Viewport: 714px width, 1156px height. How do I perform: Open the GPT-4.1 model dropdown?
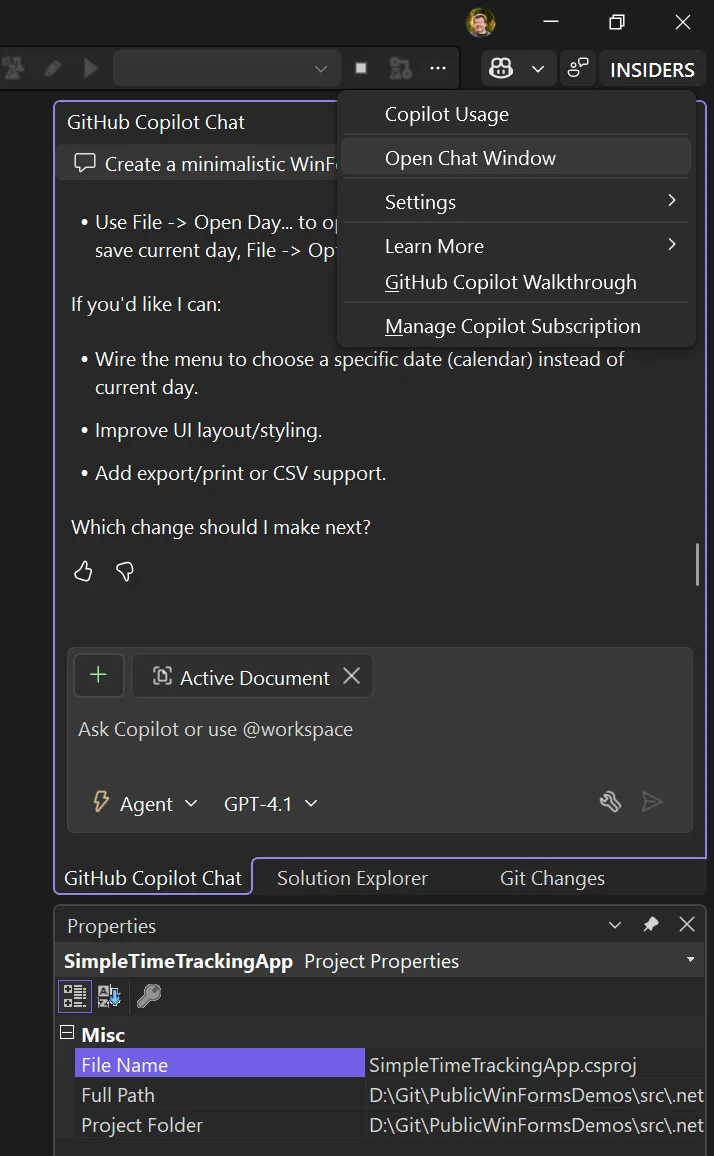pyautogui.click(x=270, y=803)
